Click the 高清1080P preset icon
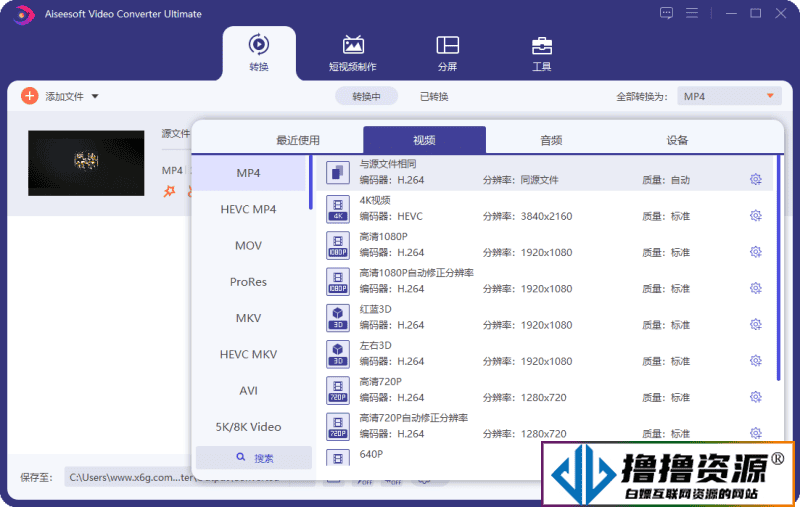This screenshot has height=507, width=800. [338, 245]
